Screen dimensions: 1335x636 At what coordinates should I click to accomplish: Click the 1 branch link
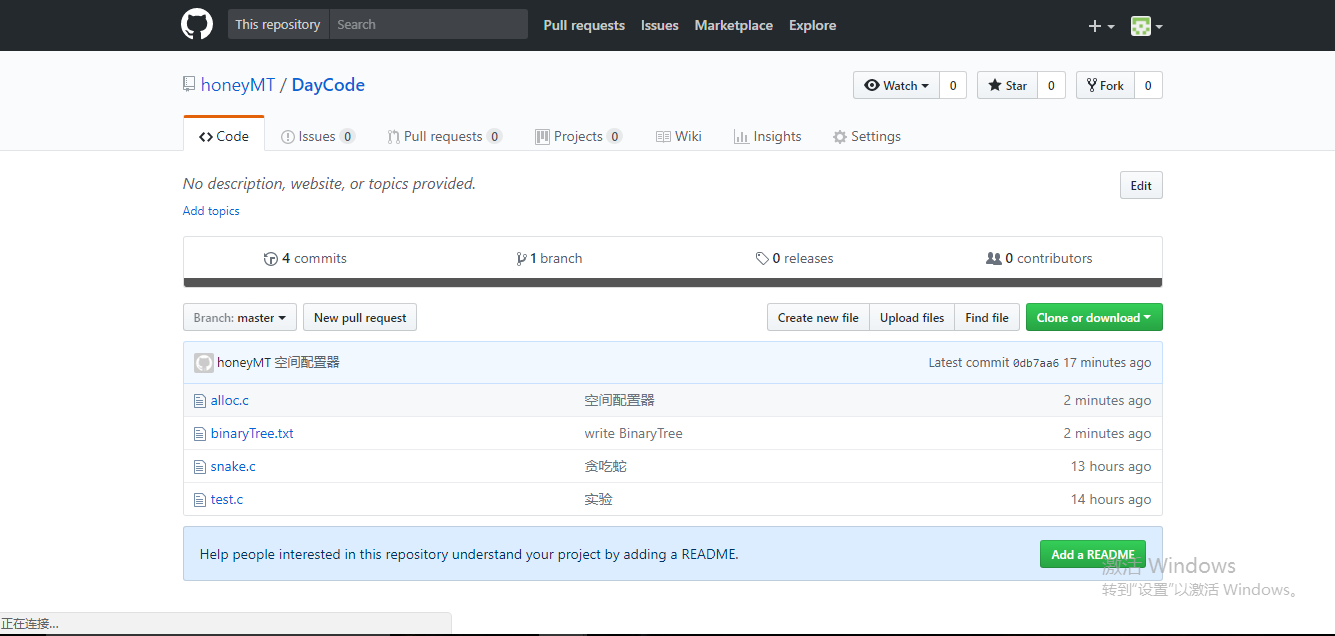549,259
